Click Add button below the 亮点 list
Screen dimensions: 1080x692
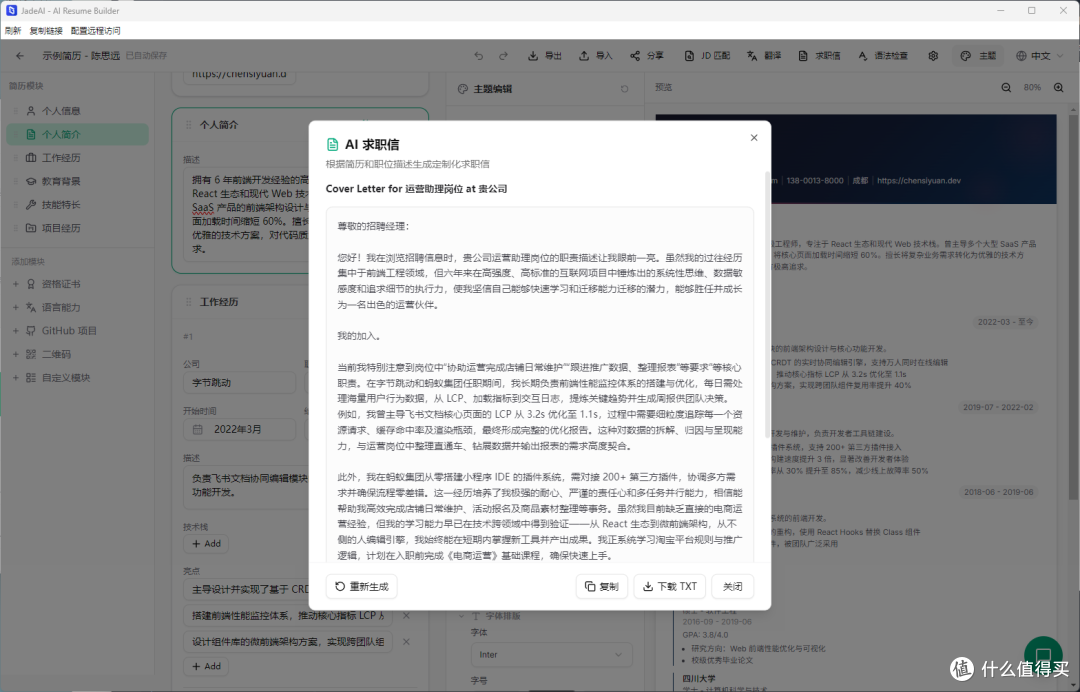pos(207,666)
